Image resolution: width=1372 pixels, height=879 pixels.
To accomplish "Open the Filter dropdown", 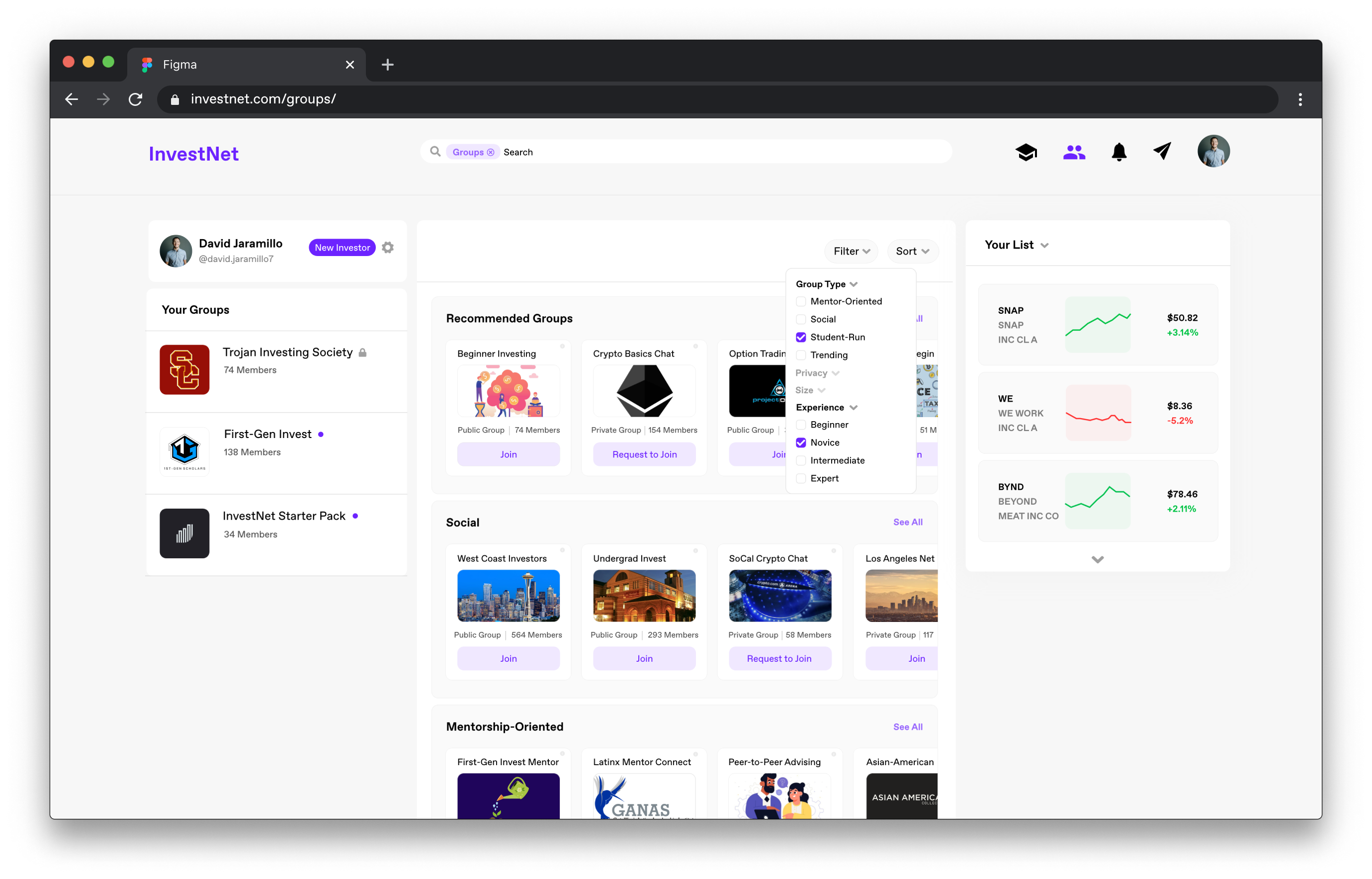I will click(x=851, y=251).
